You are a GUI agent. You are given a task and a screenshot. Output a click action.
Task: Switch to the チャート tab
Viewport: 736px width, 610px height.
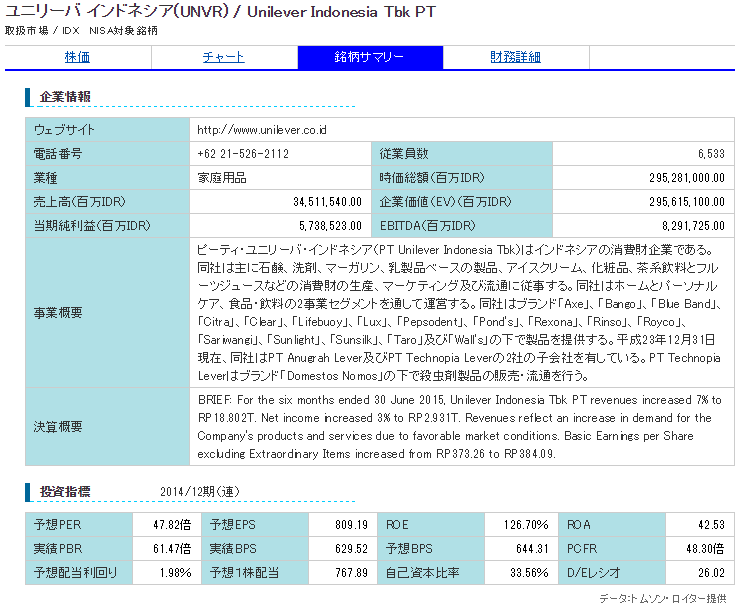click(223, 57)
